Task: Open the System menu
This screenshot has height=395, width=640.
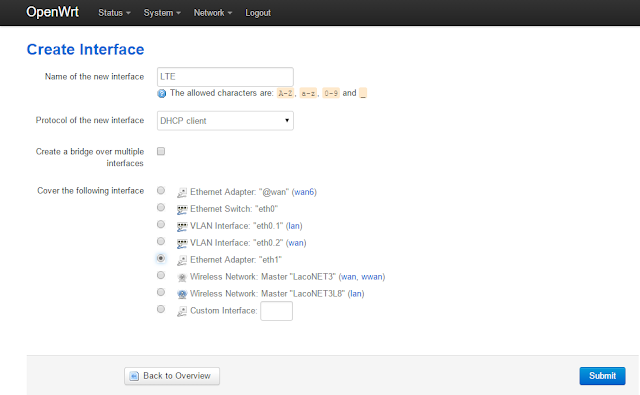Action: [162, 13]
